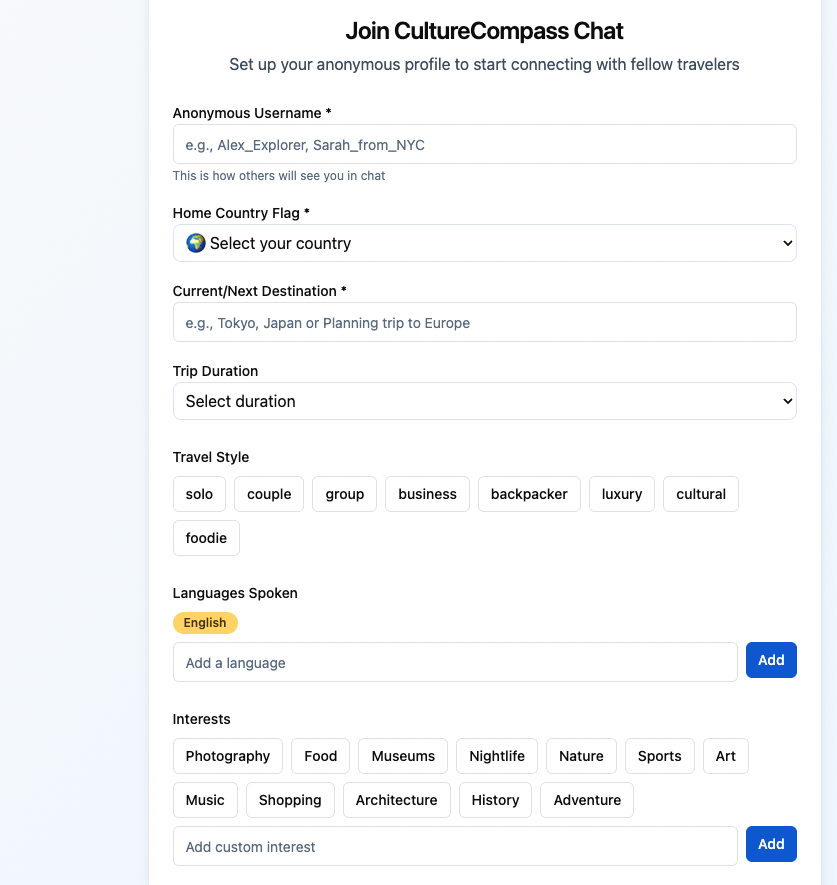Enable the luxury travel style

621,494
